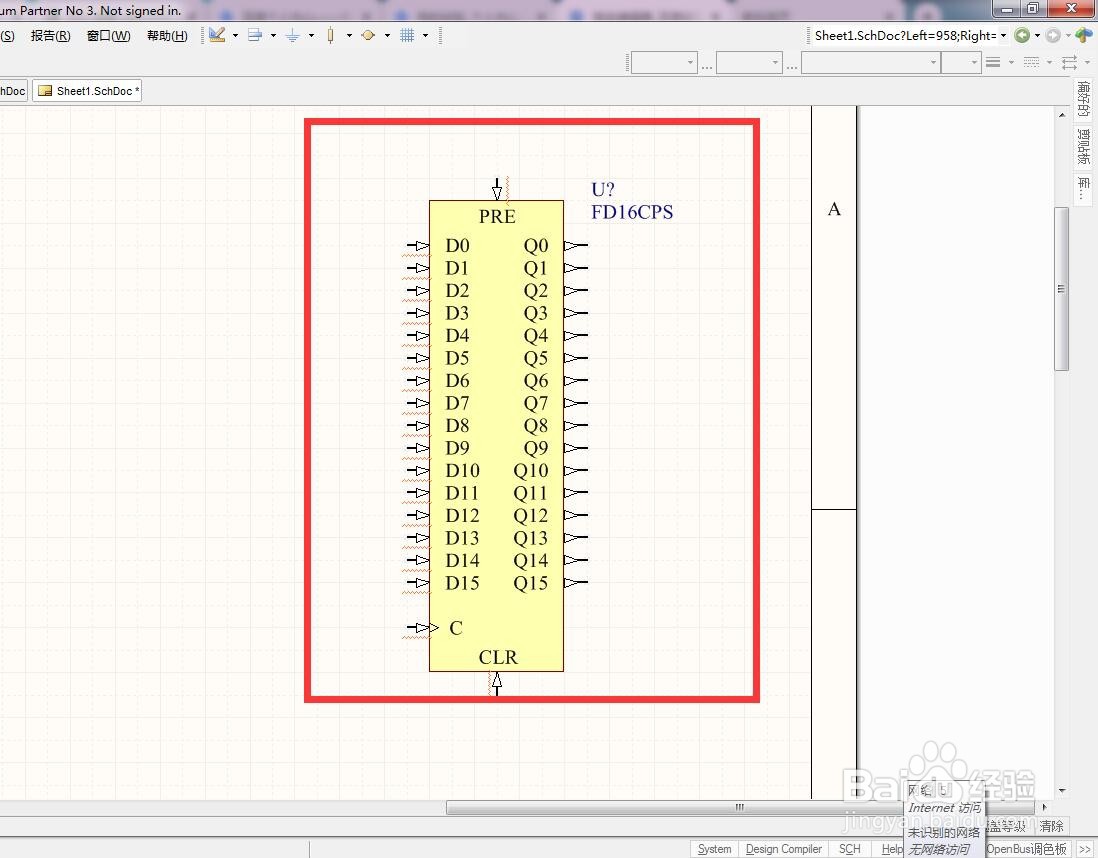The image size is (1098, 858).
Task: Select the drawing utility tools icon
Action: tap(217, 35)
